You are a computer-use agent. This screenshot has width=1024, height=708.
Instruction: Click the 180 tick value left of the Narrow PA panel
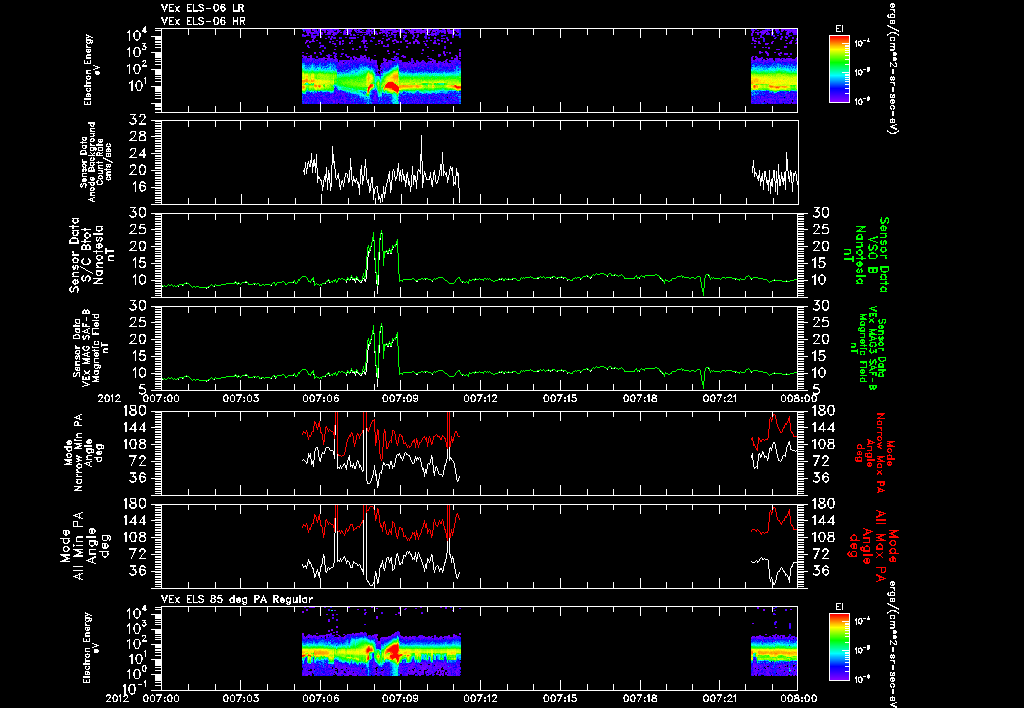pos(137,411)
